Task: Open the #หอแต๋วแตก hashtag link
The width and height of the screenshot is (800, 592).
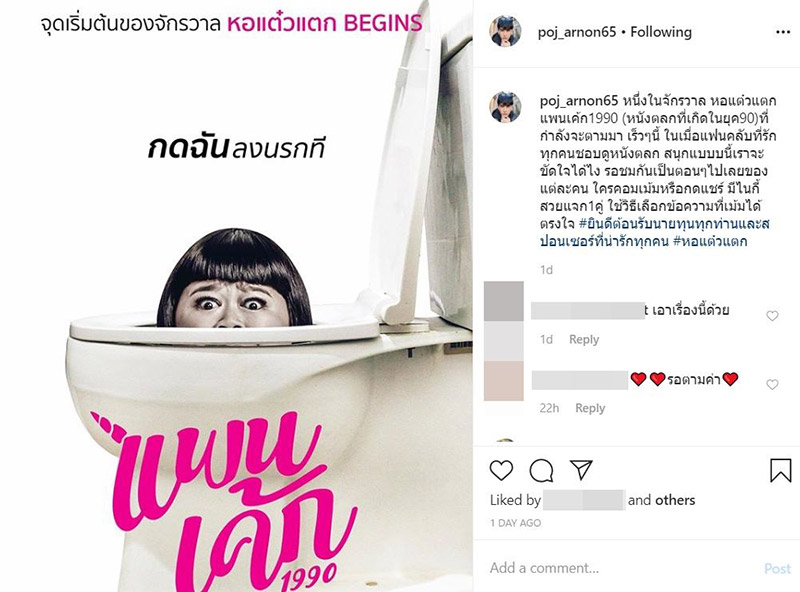Action: tap(710, 241)
